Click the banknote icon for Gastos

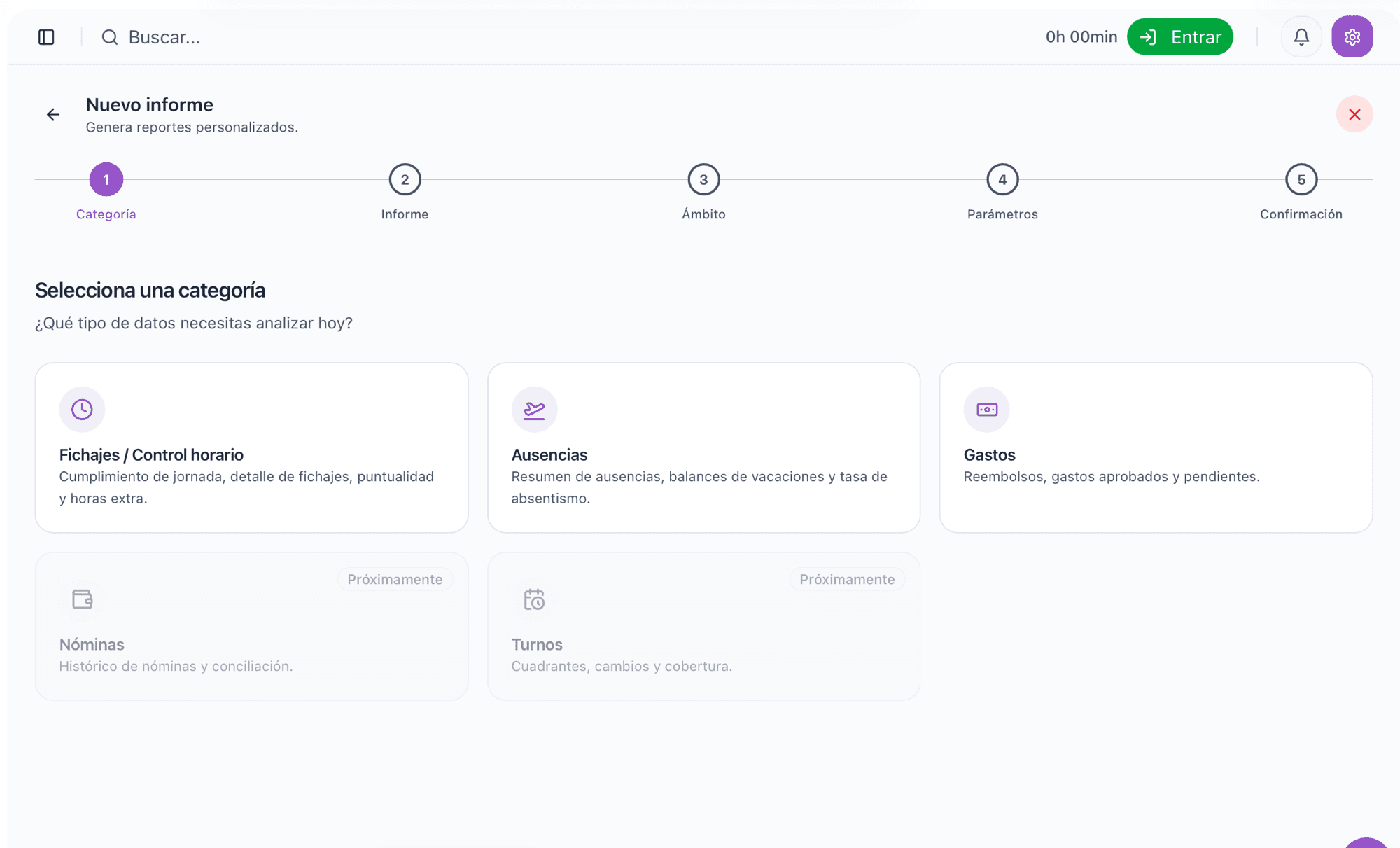tap(986, 410)
